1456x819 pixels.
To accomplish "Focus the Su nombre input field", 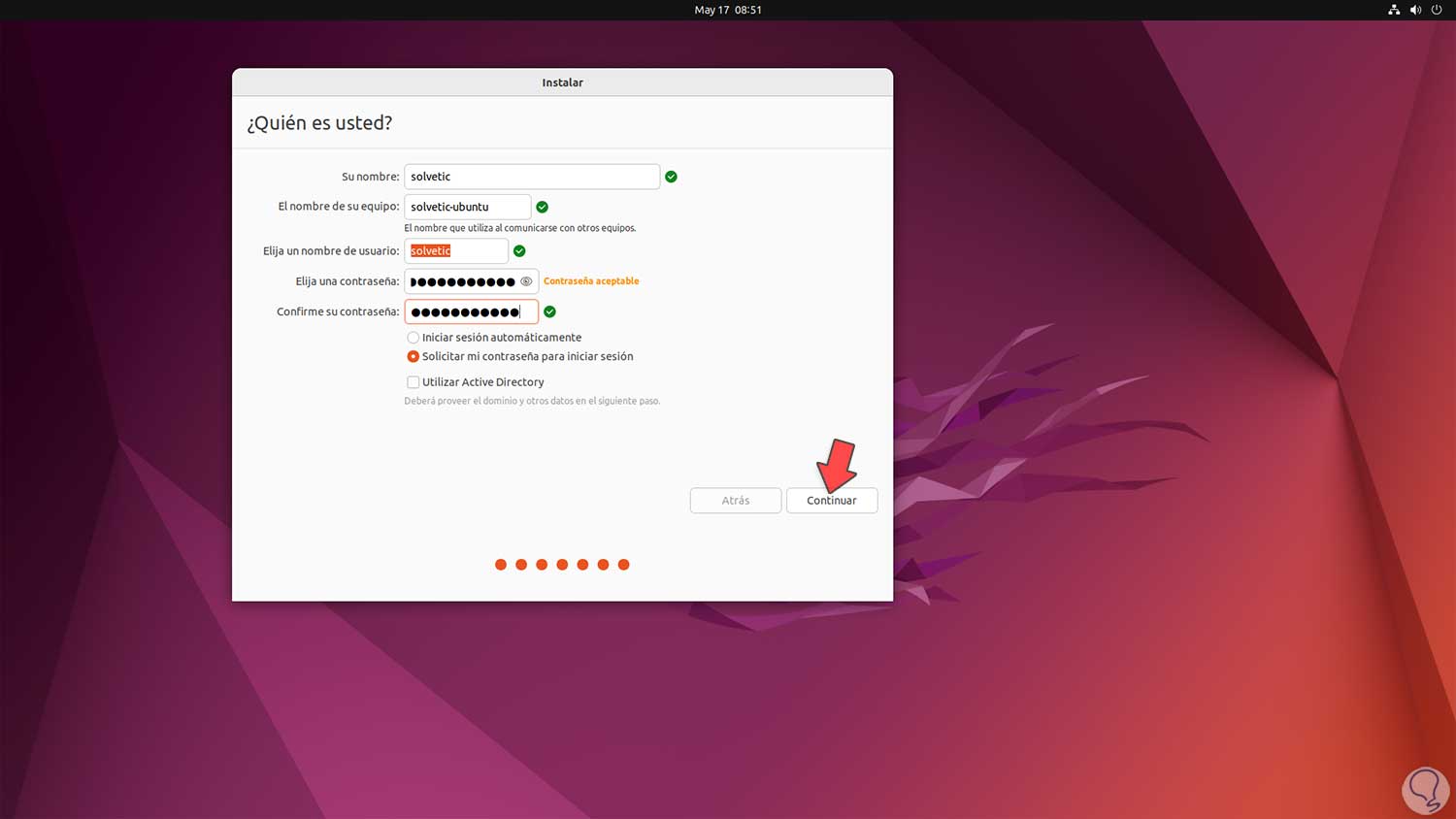I will (x=532, y=177).
